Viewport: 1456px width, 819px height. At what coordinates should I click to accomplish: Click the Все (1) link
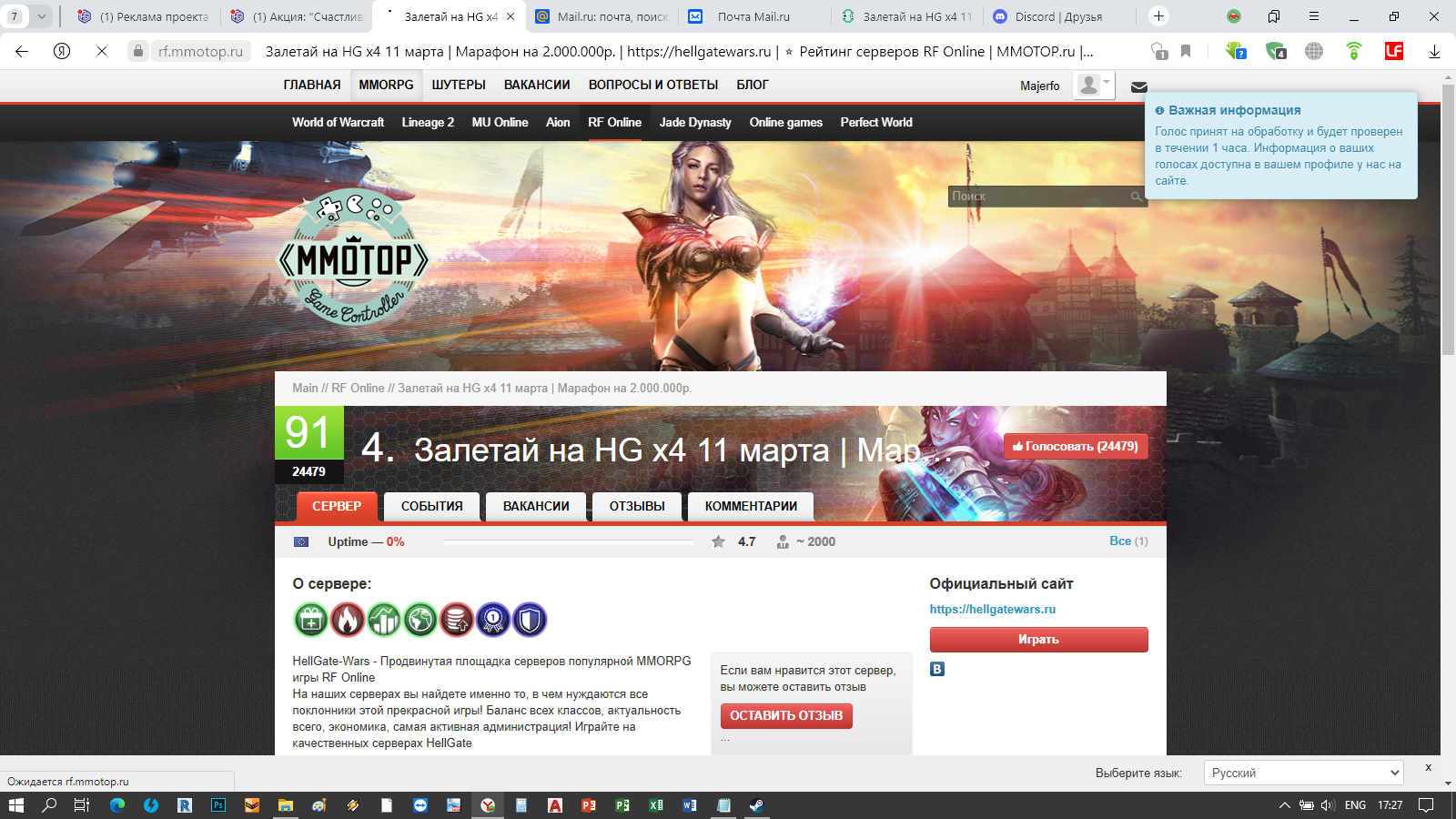click(x=1128, y=541)
